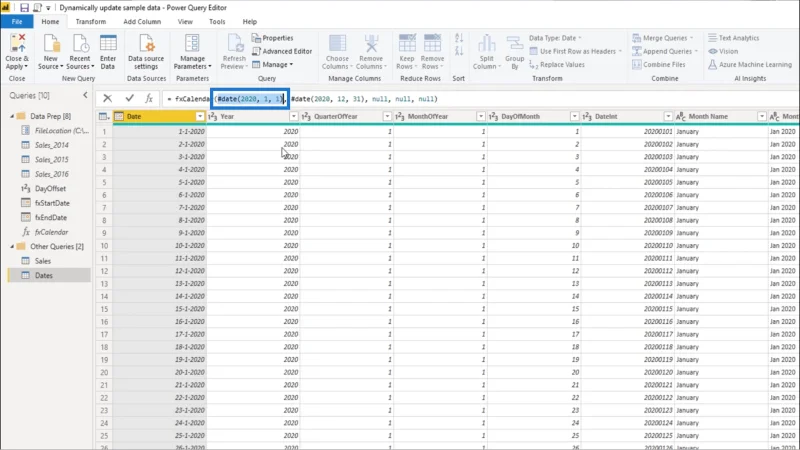Click Combine Files

point(659,64)
